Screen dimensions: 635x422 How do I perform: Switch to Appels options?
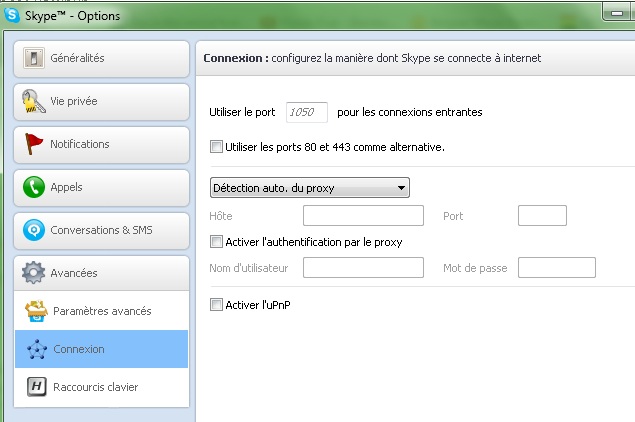(101, 188)
